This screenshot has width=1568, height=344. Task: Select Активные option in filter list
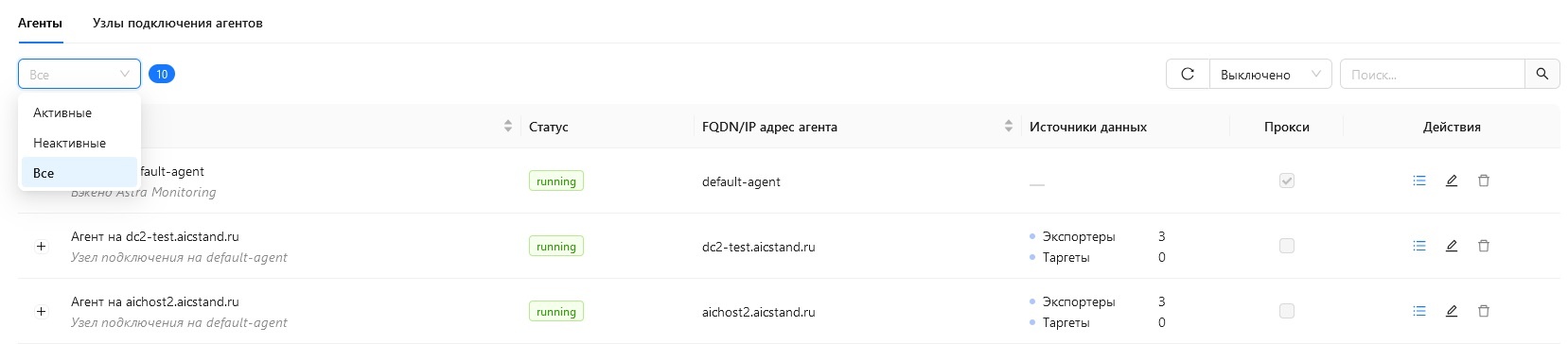pyautogui.click(x=80, y=112)
